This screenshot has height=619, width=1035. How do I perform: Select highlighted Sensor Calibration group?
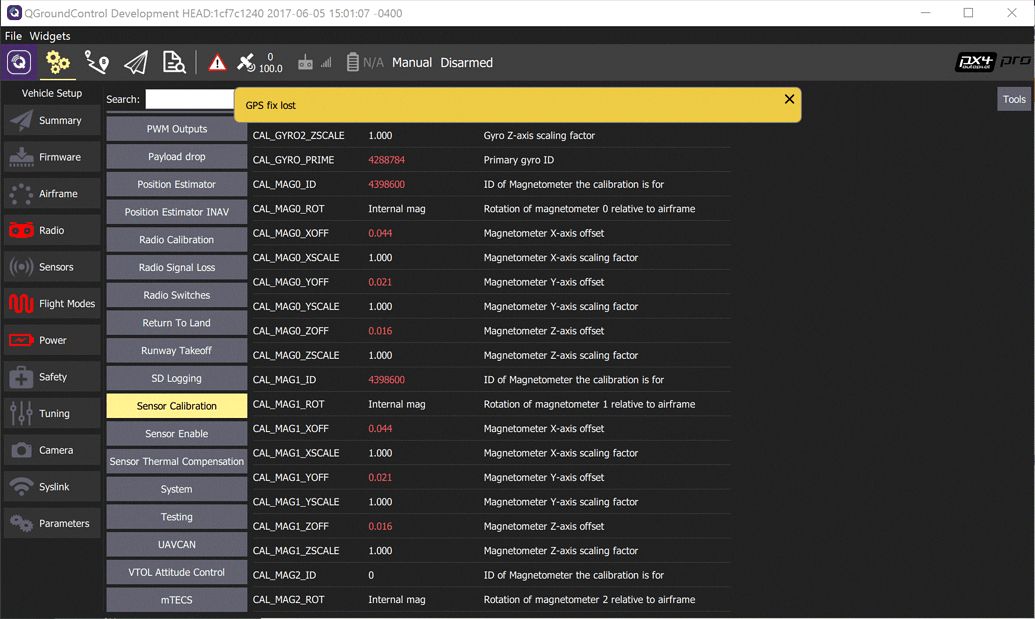tap(177, 406)
